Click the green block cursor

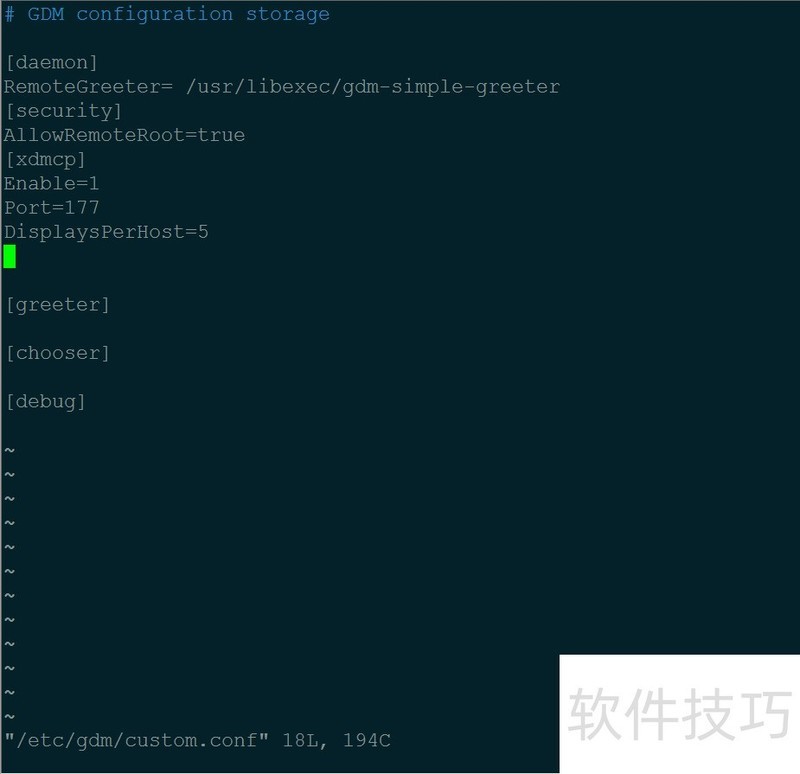point(10,257)
